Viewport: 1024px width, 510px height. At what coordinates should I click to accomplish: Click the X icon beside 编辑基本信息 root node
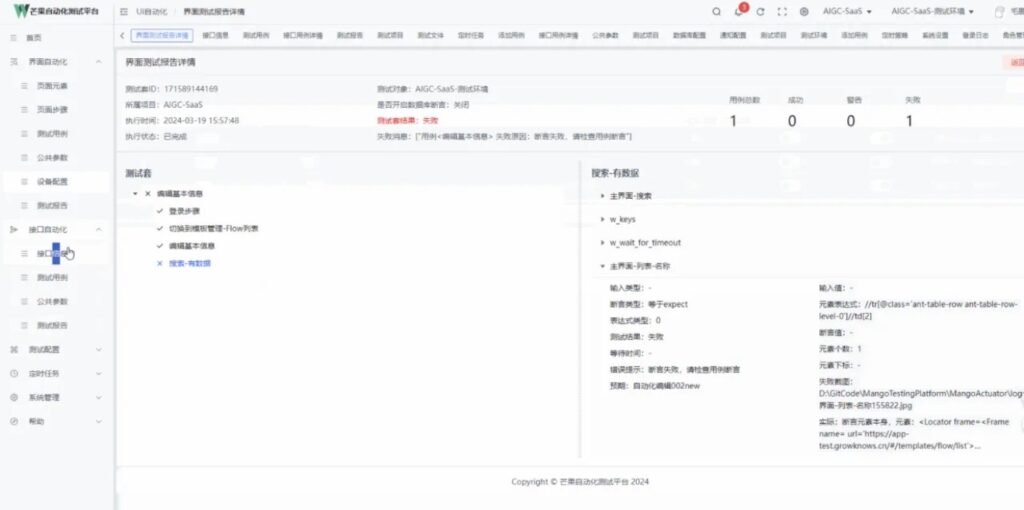click(148, 194)
